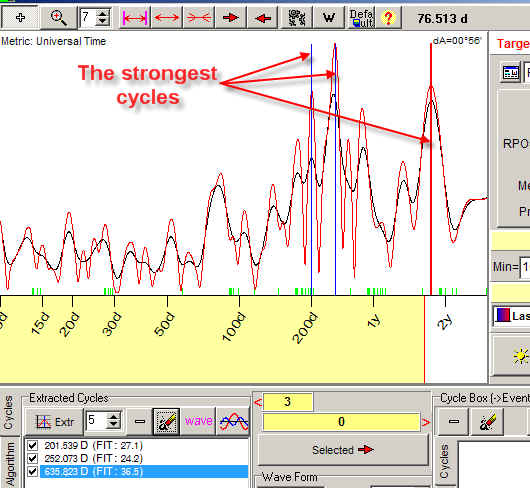Image resolution: width=530 pixels, height=488 pixels.
Task: Click the compress inward arrows icon
Action: coord(199,18)
